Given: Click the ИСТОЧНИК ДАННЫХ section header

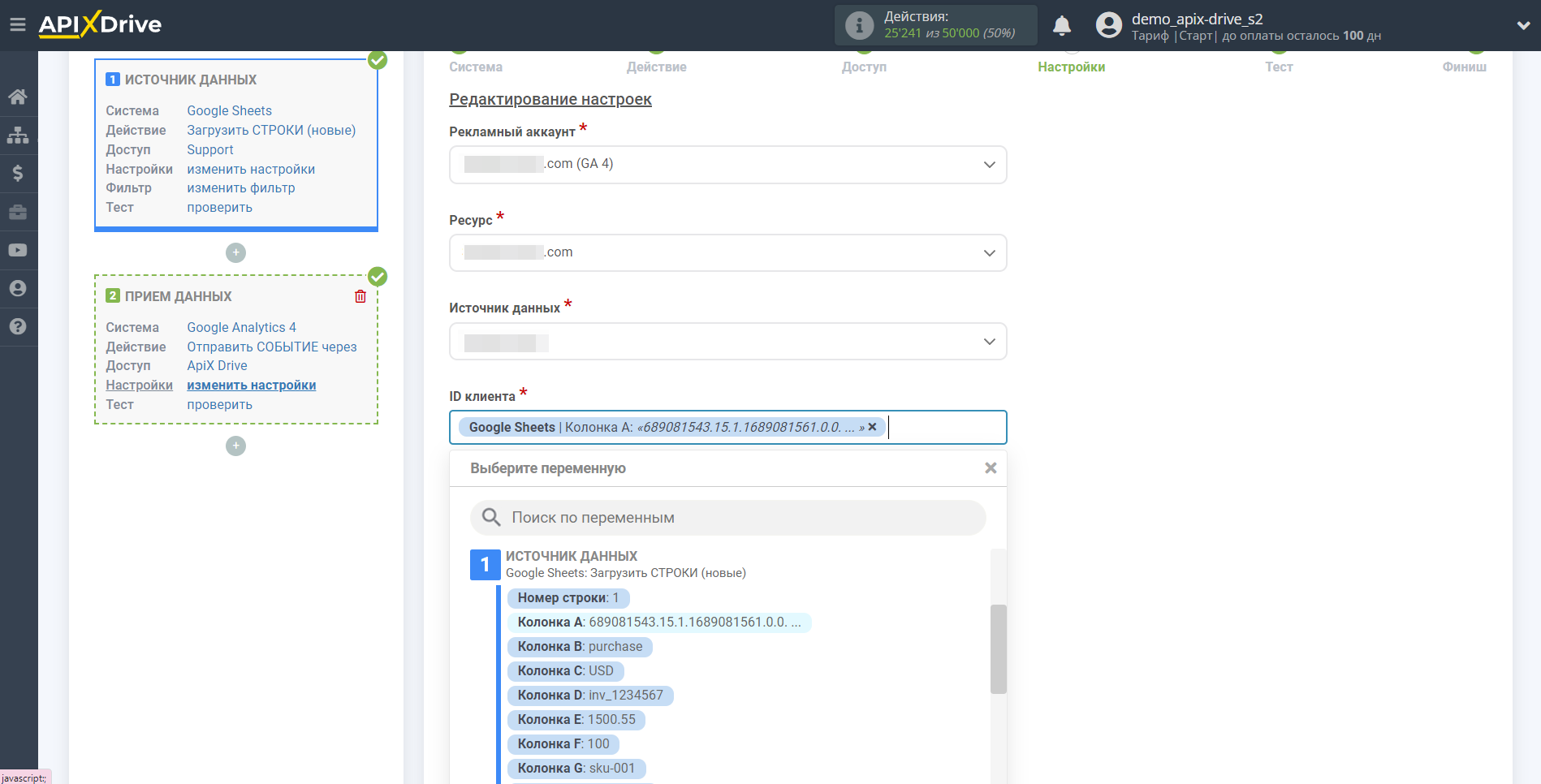Looking at the screenshot, I should (572, 556).
